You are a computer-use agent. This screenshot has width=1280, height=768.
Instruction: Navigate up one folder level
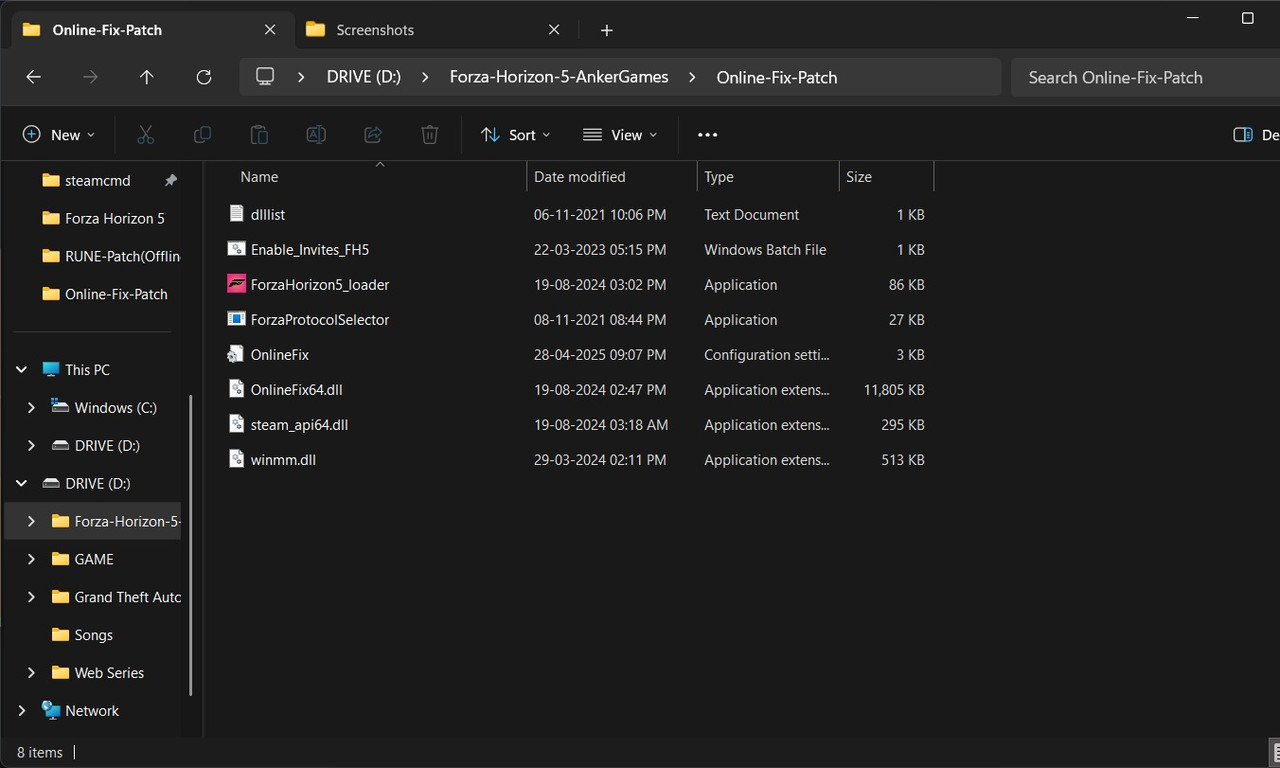click(x=147, y=77)
